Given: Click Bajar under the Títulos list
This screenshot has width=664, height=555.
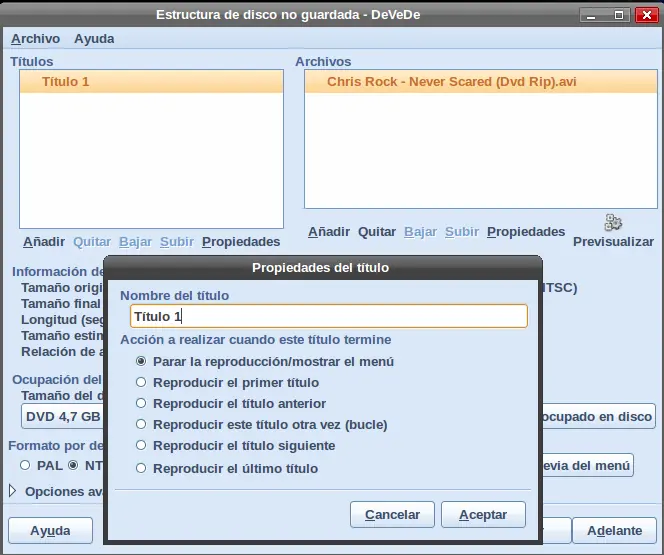Looking at the screenshot, I should [135, 242].
